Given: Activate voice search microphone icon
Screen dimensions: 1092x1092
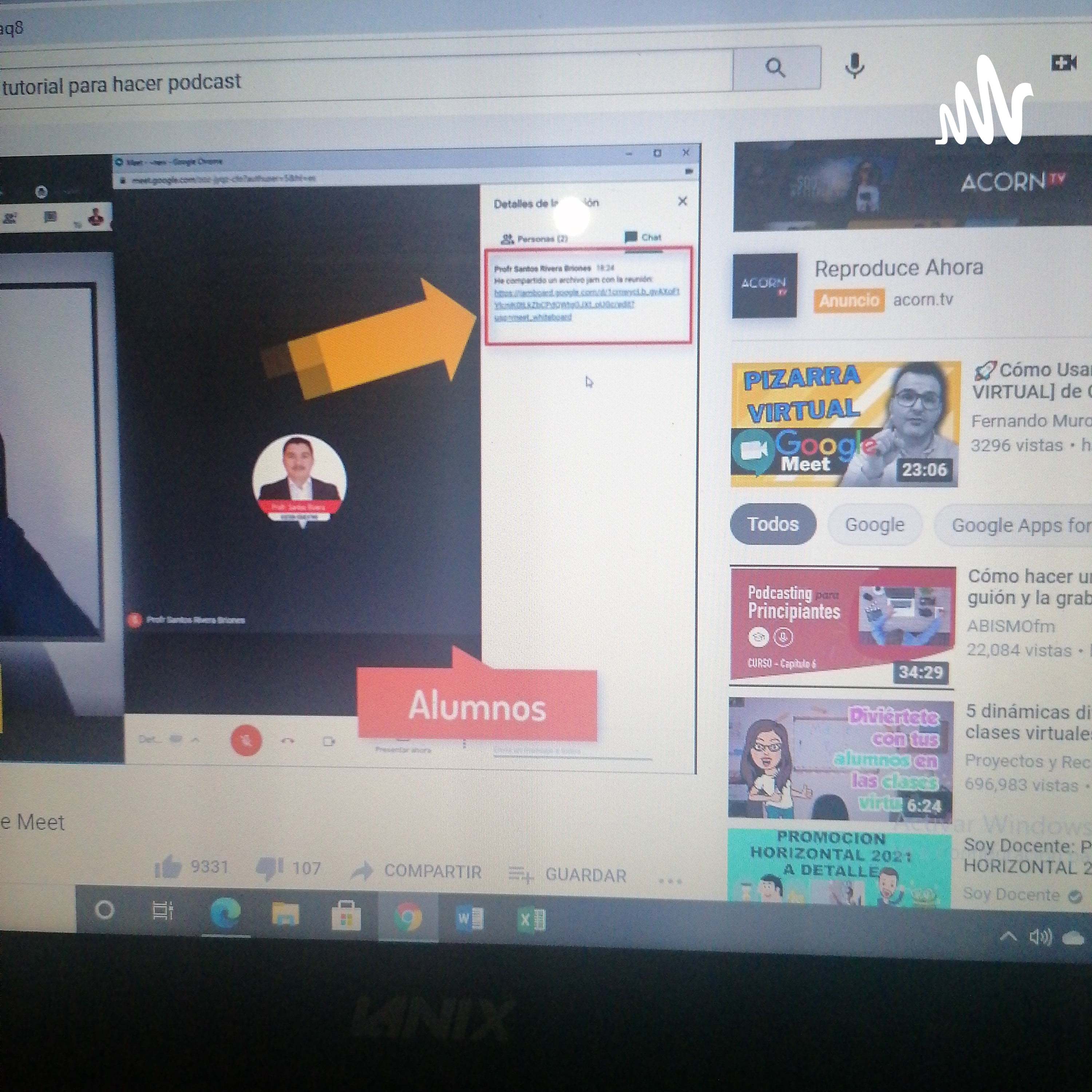Looking at the screenshot, I should coord(854,66).
